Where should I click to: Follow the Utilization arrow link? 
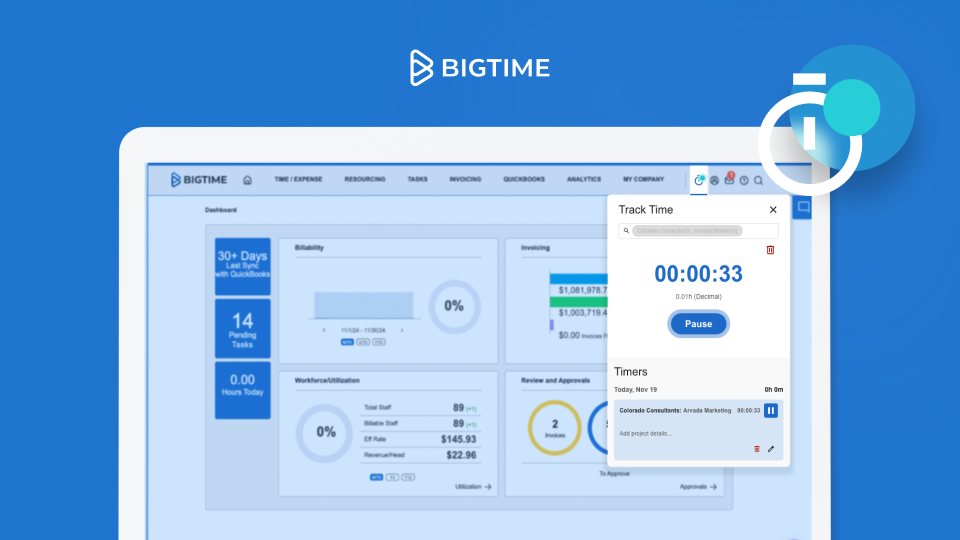[x=473, y=487]
